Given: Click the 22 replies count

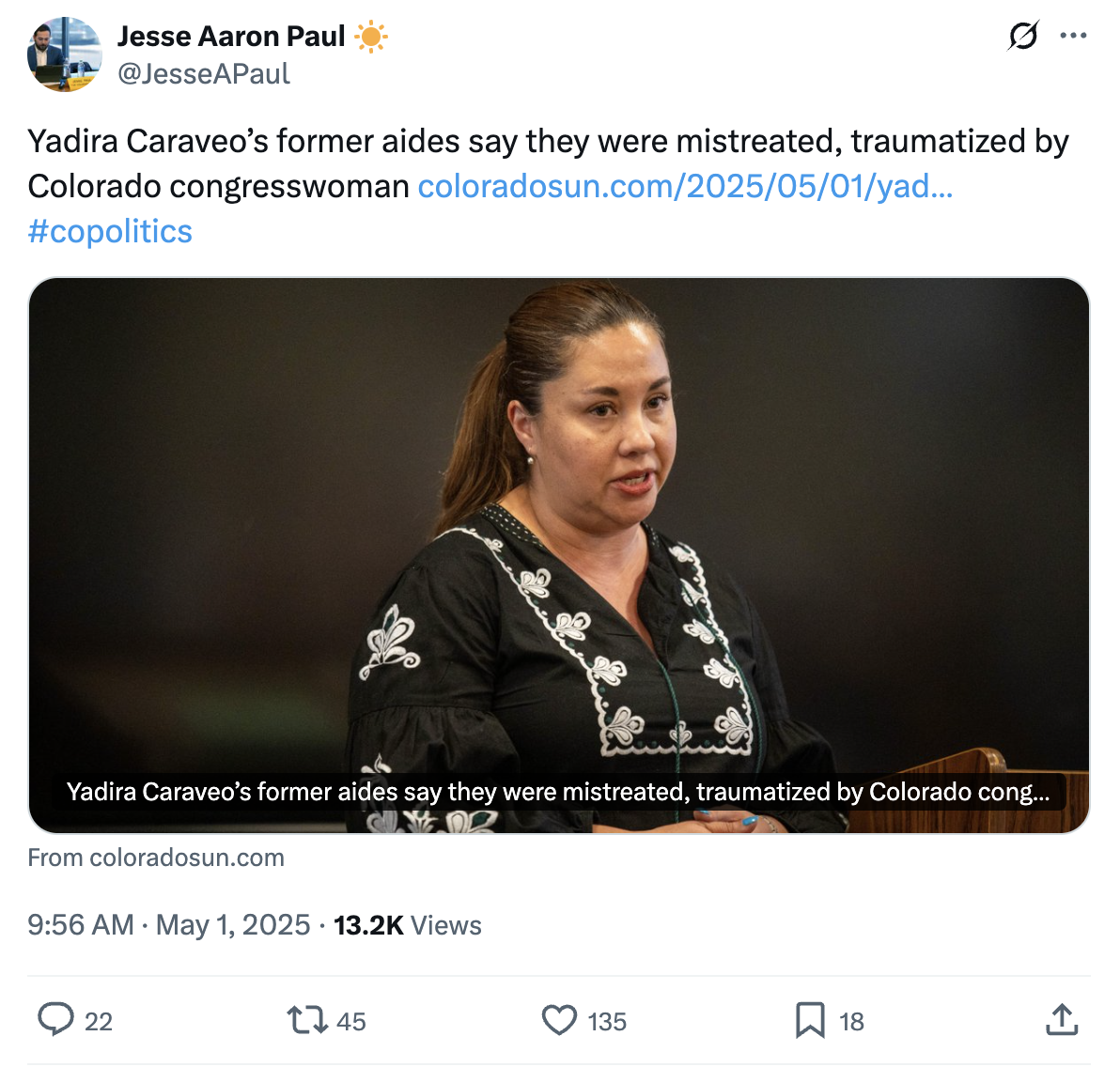Looking at the screenshot, I should (99, 1021).
